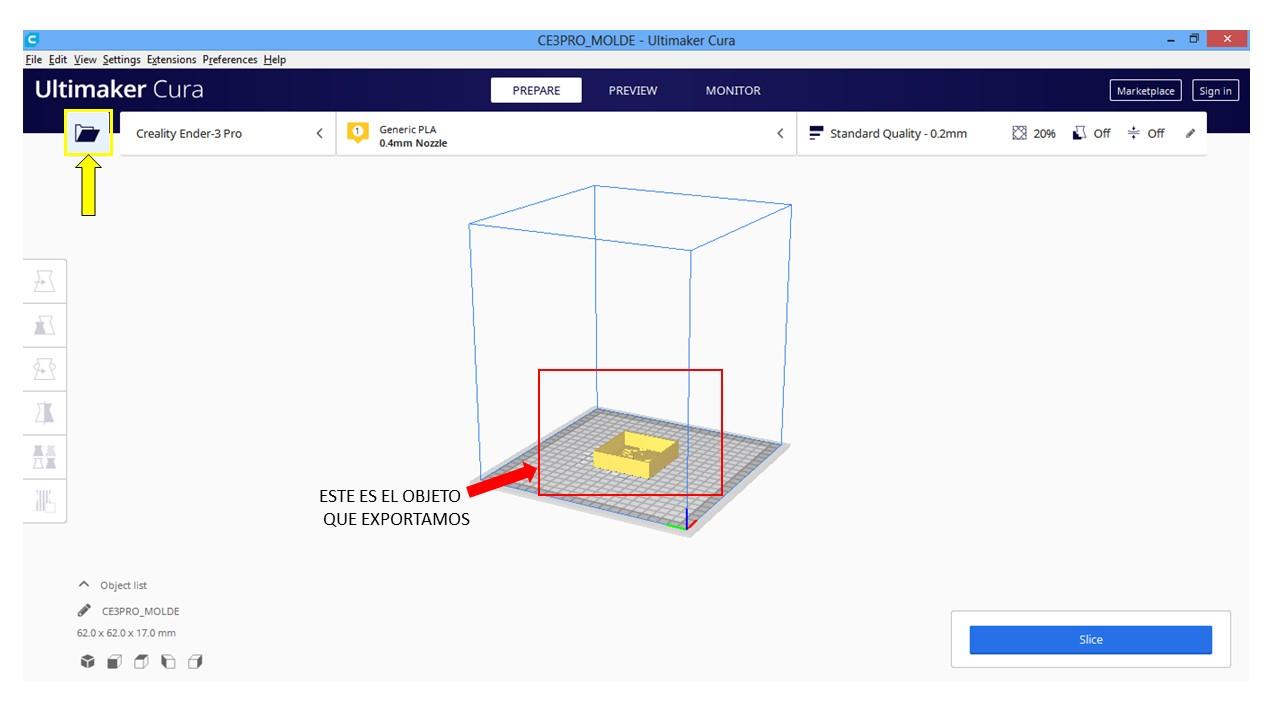Click the 62.0 x 62.0 x 17.0 mm dimensions
The image size is (1280, 720).
[126, 633]
